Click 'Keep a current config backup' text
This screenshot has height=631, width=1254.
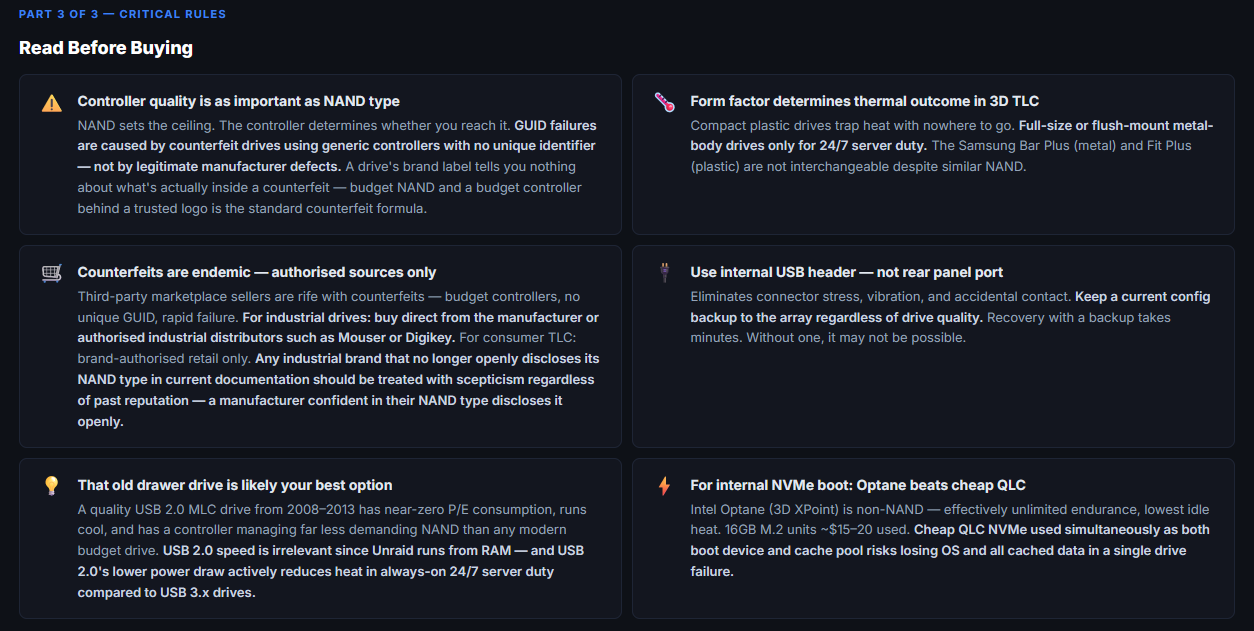pyautogui.click(x=951, y=307)
